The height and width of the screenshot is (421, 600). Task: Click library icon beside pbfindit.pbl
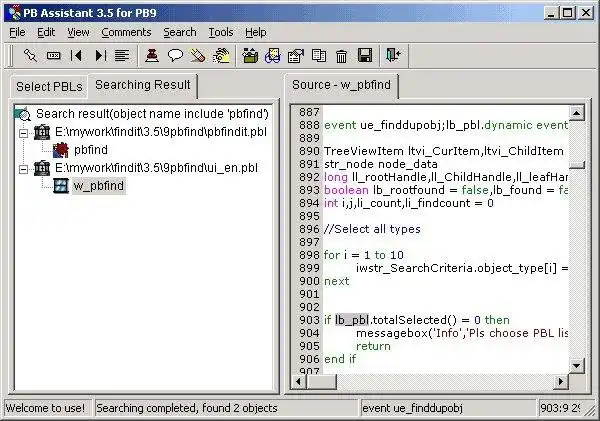(x=42, y=132)
